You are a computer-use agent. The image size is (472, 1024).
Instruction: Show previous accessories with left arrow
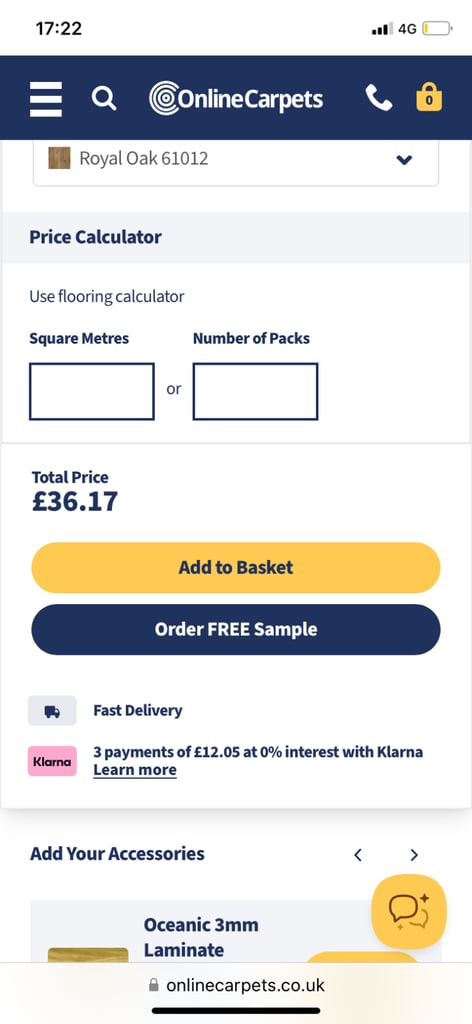tap(358, 855)
